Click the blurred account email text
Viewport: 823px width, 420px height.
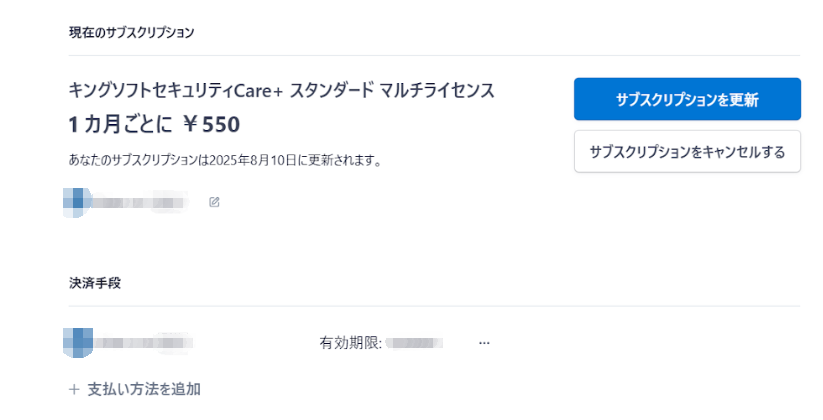tap(140, 202)
